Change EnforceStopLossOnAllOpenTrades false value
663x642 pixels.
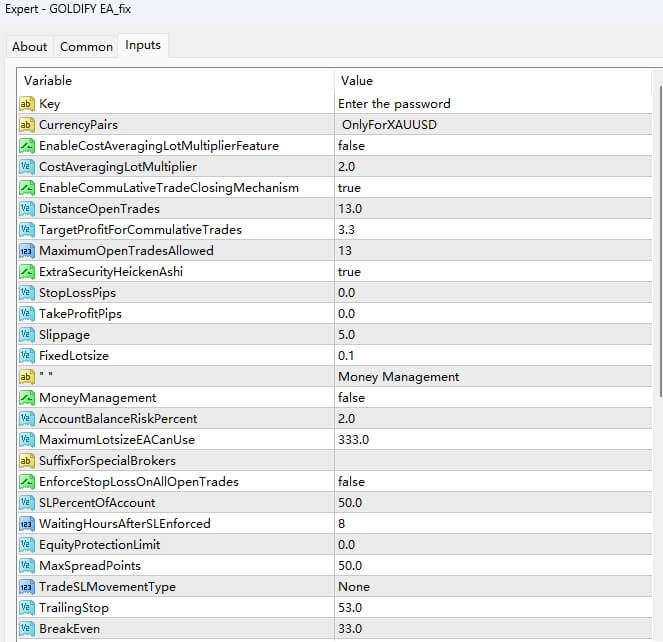[351, 482]
